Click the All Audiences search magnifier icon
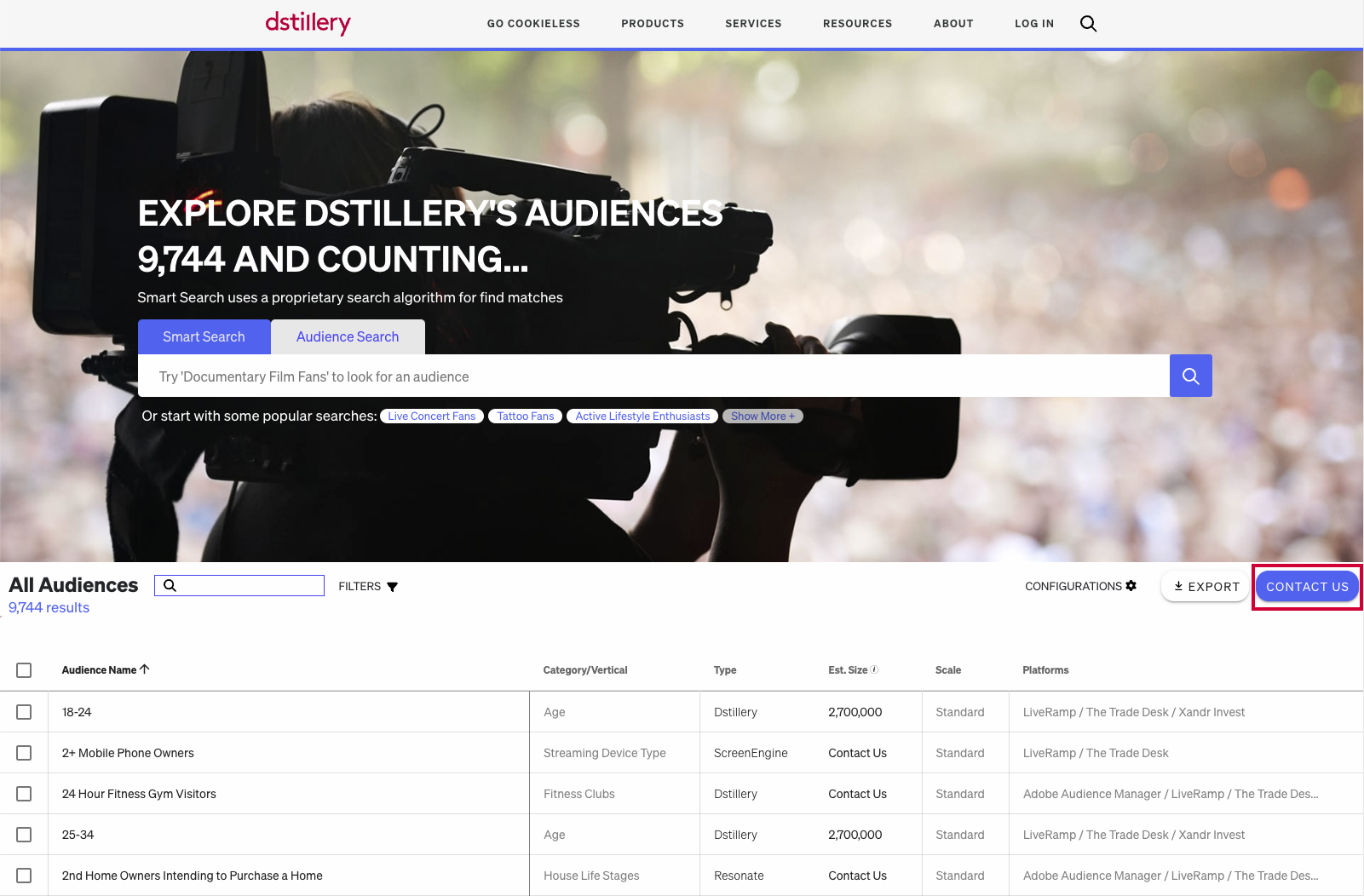This screenshot has height=896, width=1364. click(x=170, y=586)
